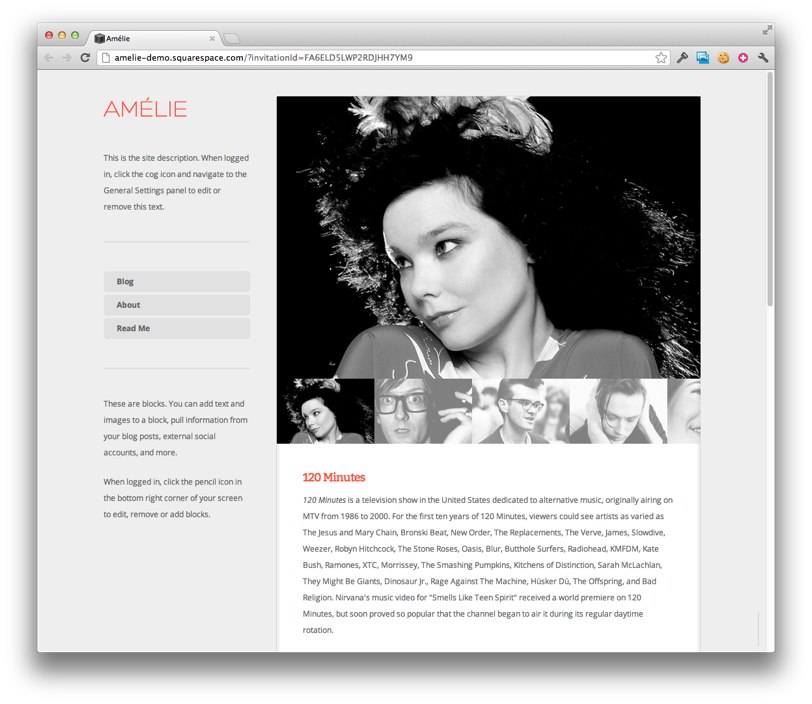This screenshot has height=704, width=812.
Task: Click the large main gallery image
Action: coord(488,237)
